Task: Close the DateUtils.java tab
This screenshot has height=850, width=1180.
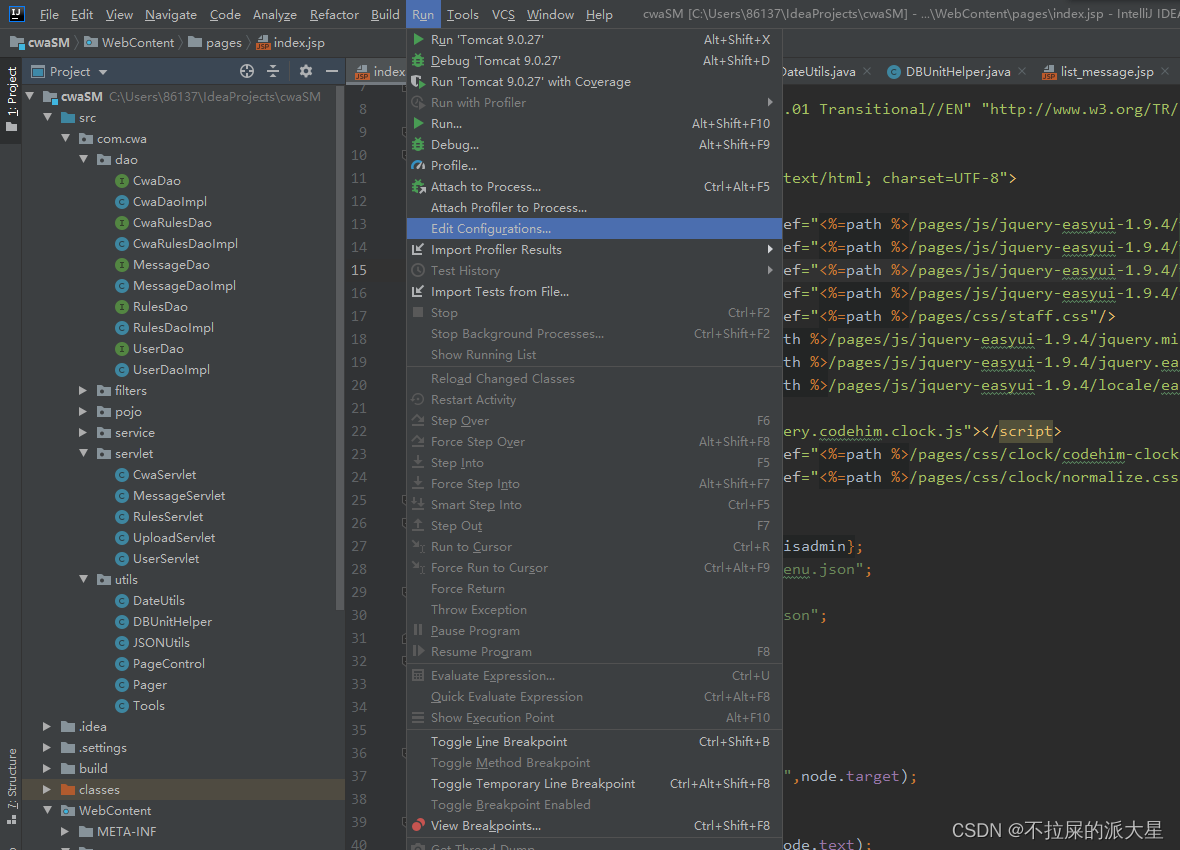Action: (x=866, y=71)
